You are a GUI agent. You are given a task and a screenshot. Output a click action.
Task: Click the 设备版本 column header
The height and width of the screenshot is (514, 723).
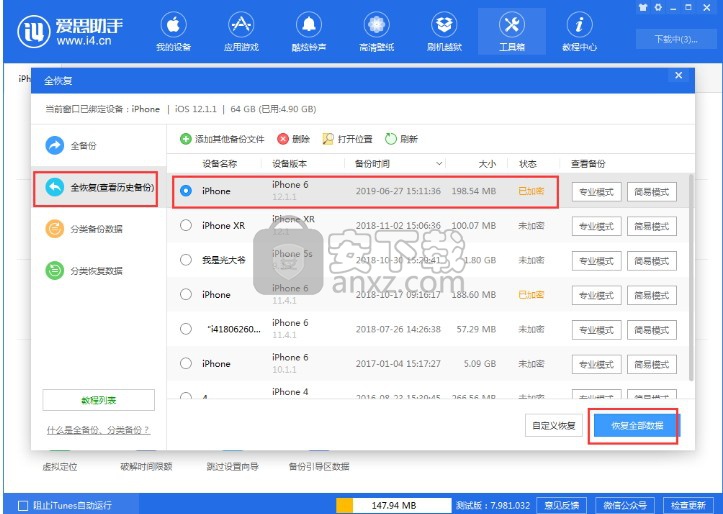289,164
